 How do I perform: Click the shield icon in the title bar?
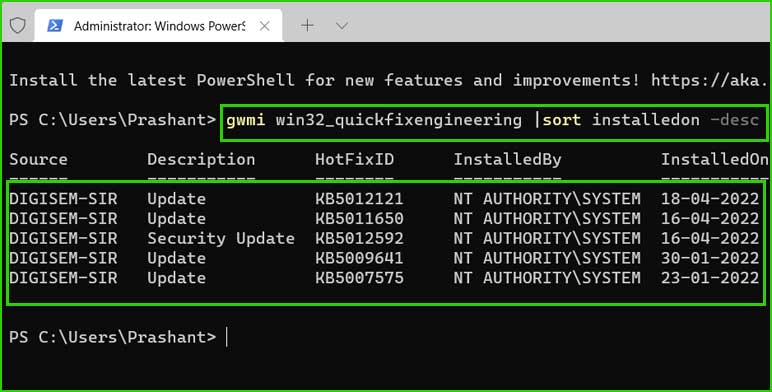(x=18, y=26)
